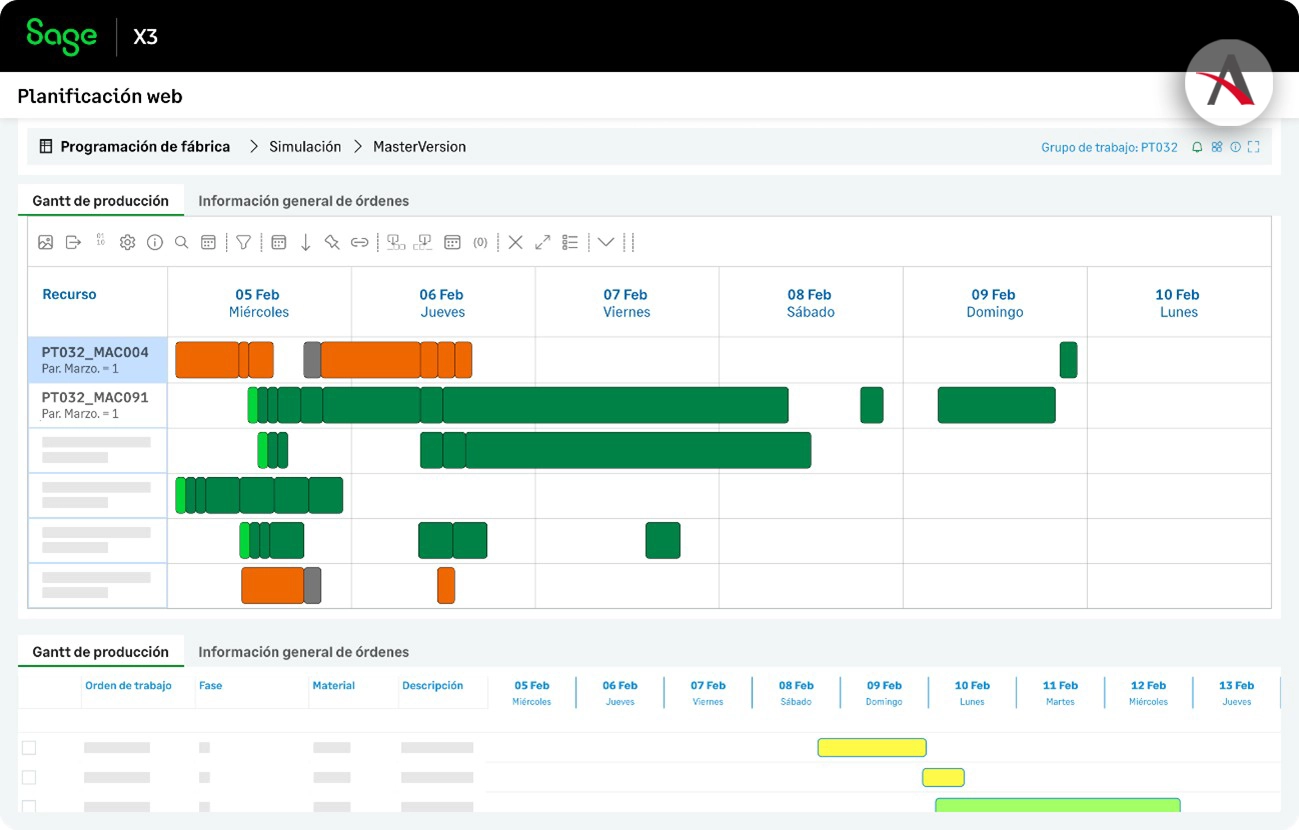
Task: Click the link chain icon in toolbar
Action: click(x=359, y=242)
